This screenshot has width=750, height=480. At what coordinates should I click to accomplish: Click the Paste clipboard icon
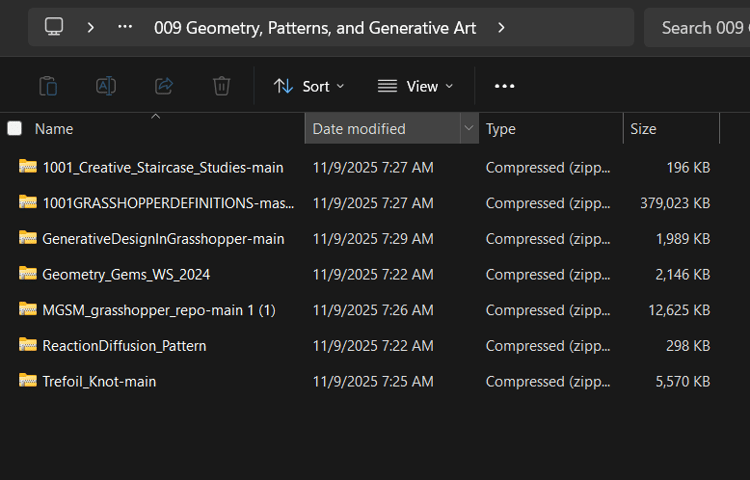48,86
